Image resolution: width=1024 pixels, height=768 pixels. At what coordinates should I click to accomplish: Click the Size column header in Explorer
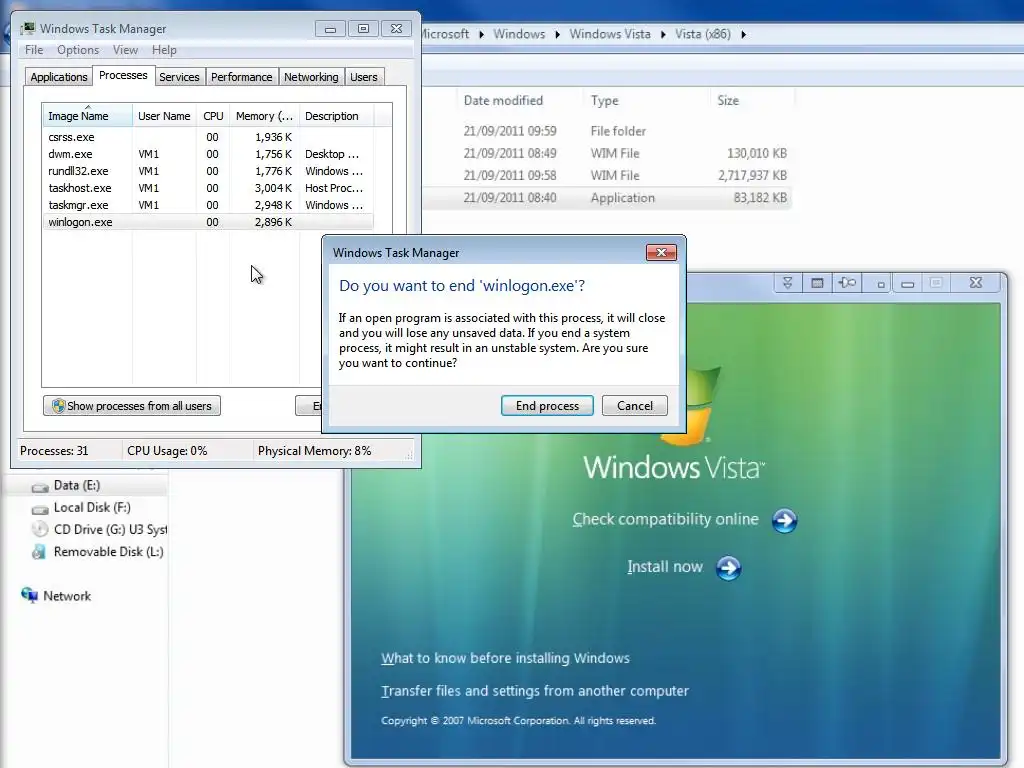(728, 101)
